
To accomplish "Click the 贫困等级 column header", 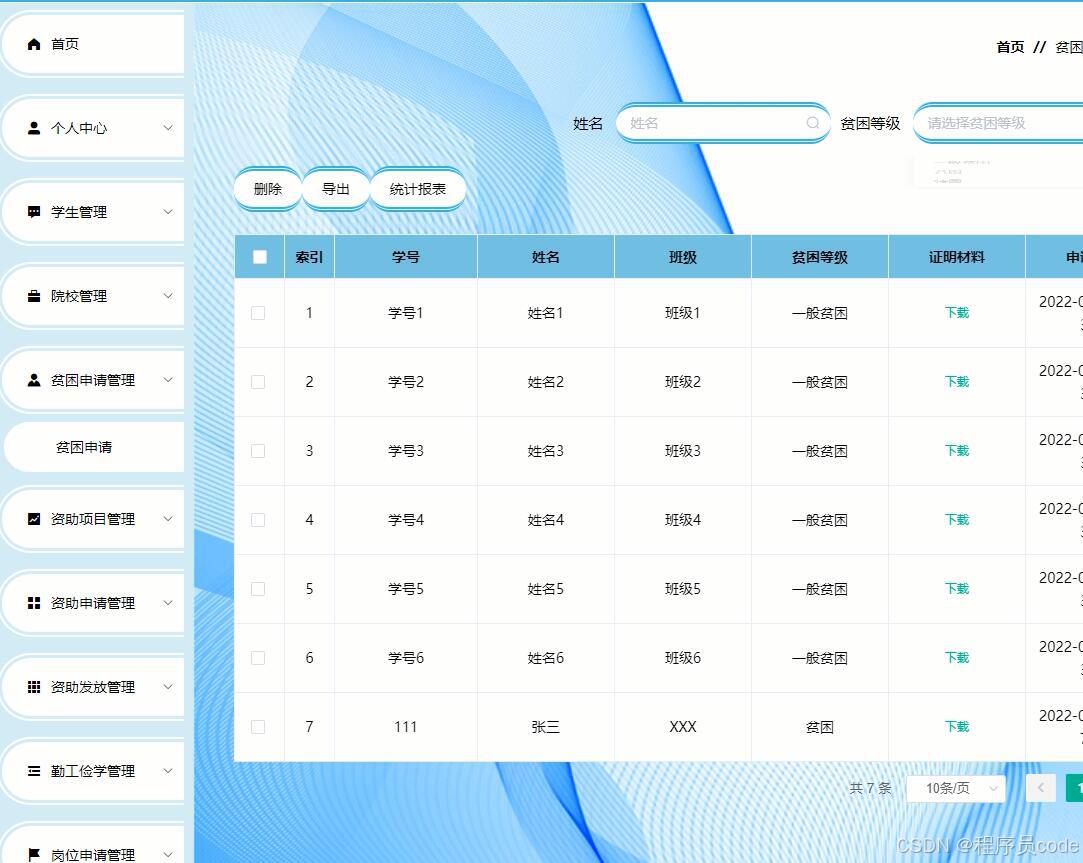I will click(820, 257).
